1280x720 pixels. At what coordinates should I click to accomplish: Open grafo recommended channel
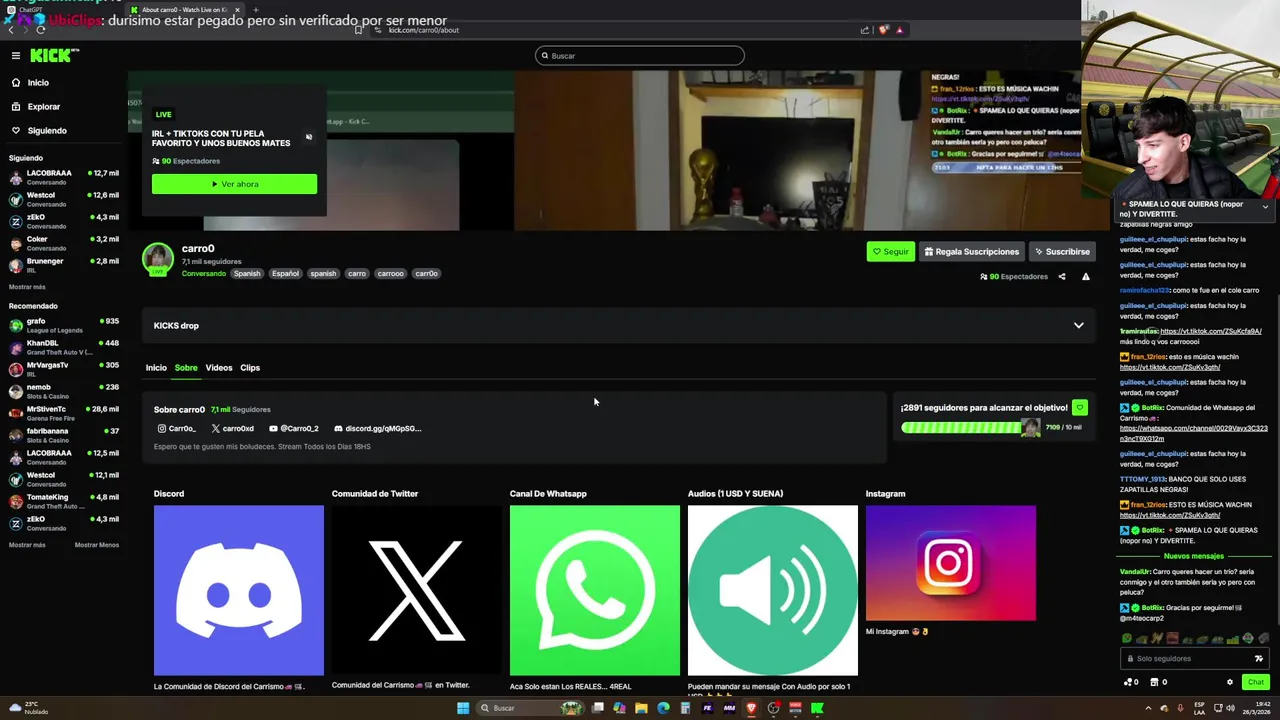[63, 325]
